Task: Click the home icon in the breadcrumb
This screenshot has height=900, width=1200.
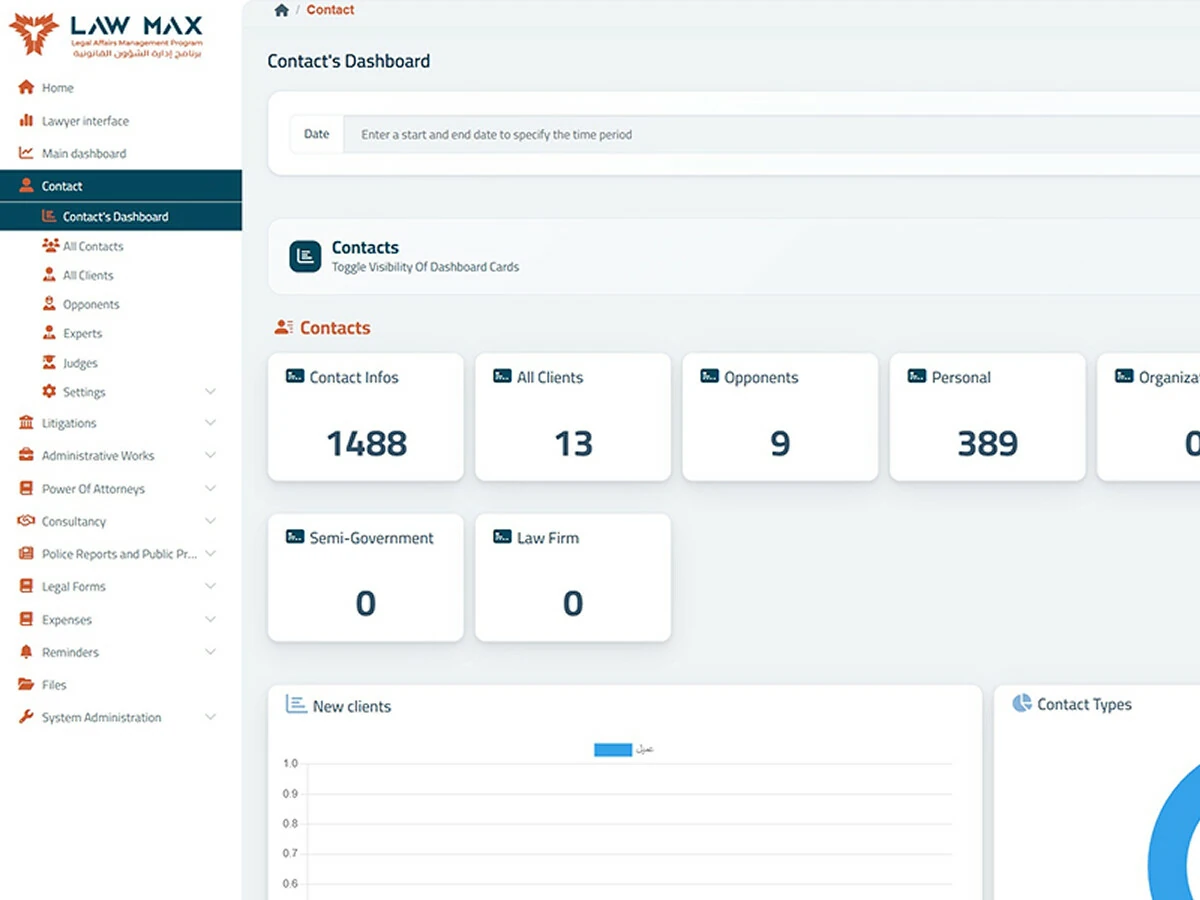Action: pyautogui.click(x=282, y=10)
